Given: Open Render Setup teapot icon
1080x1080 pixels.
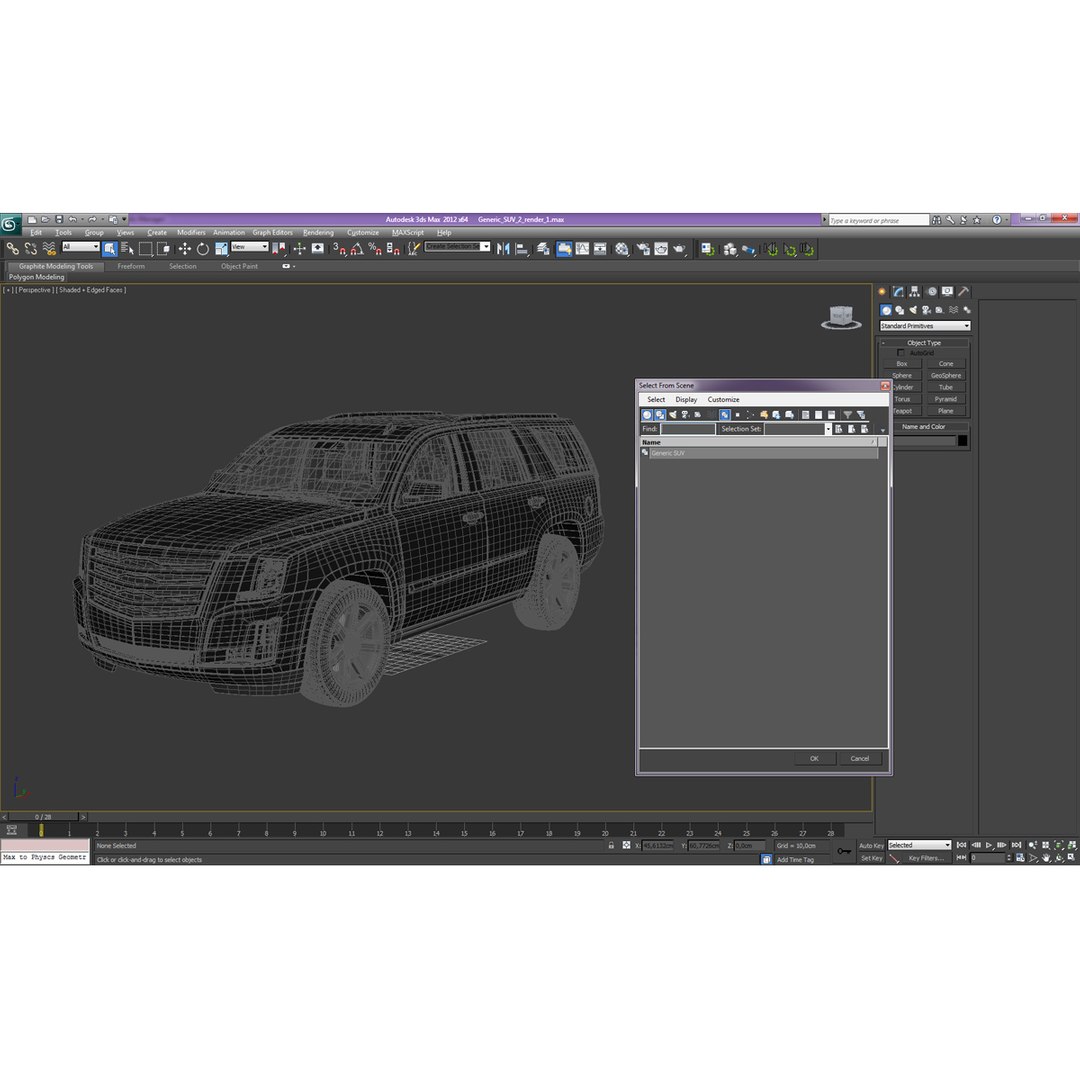Looking at the screenshot, I should pyautogui.click(x=643, y=249).
